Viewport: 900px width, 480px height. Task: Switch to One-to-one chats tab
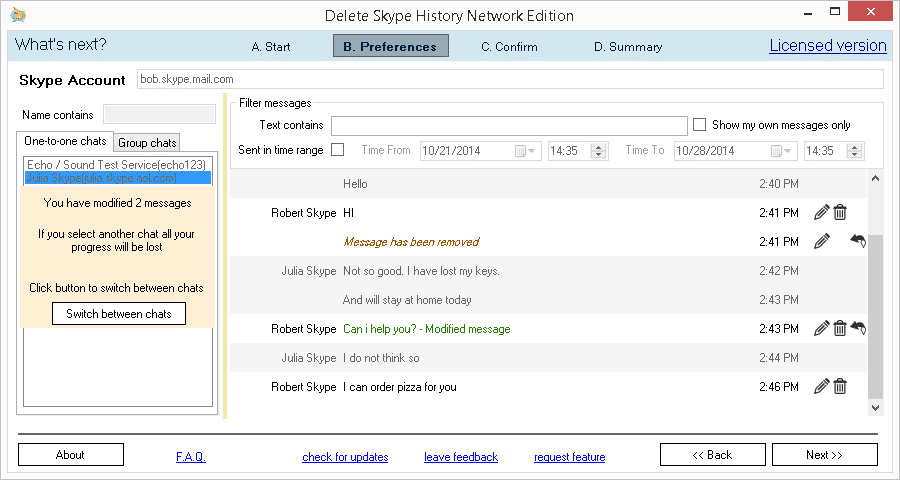pyautogui.click(x=65, y=141)
